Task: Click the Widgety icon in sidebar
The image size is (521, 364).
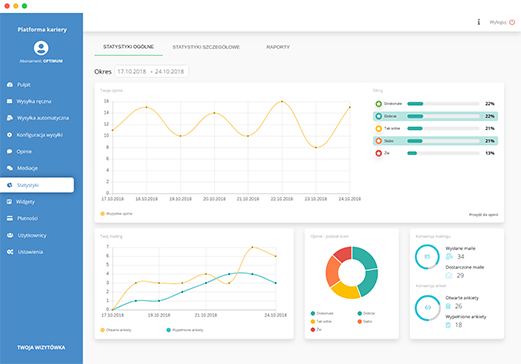Action: tap(9, 202)
